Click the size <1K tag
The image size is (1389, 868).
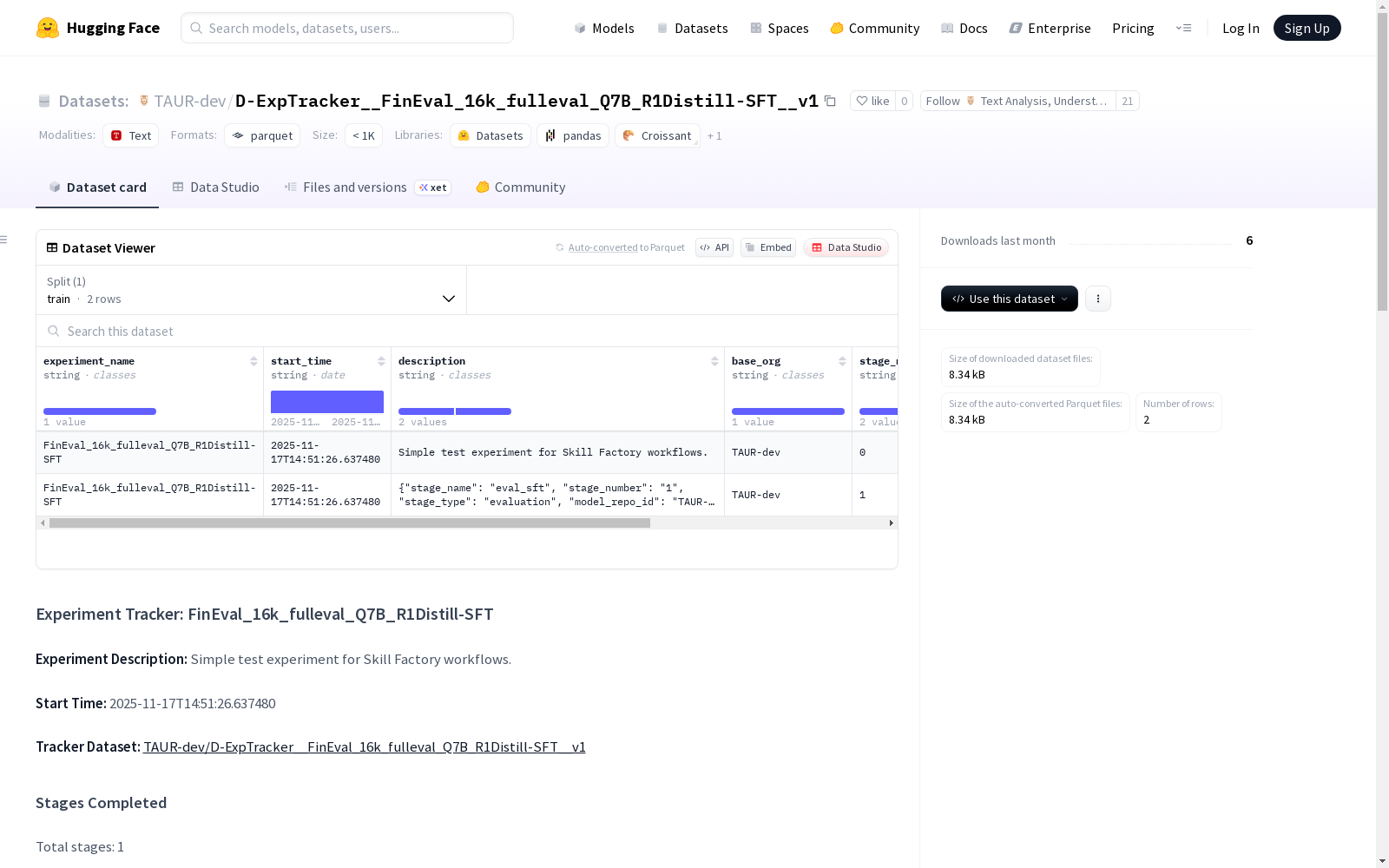click(364, 135)
